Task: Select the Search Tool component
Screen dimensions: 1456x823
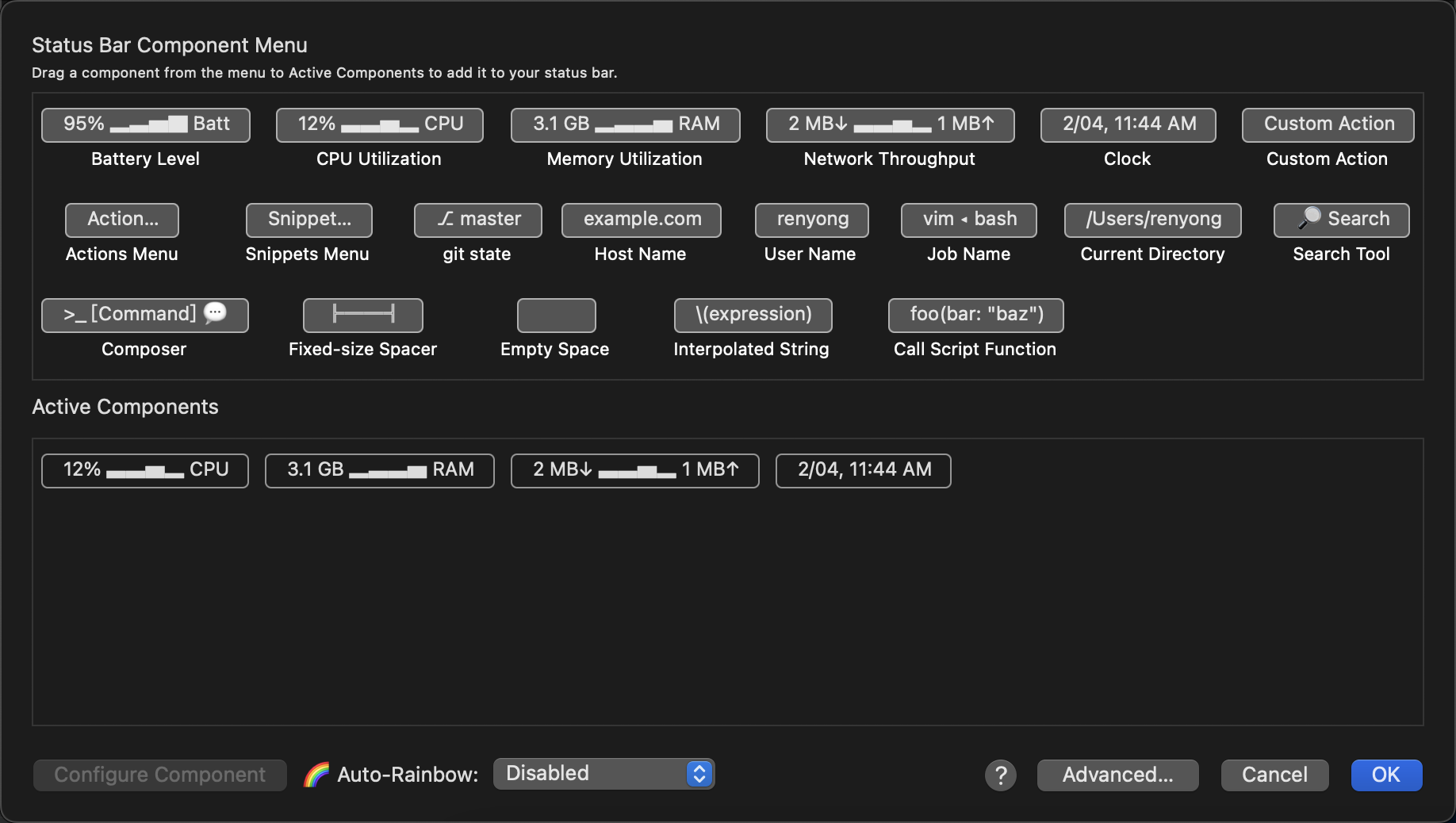Action: pyautogui.click(x=1342, y=220)
